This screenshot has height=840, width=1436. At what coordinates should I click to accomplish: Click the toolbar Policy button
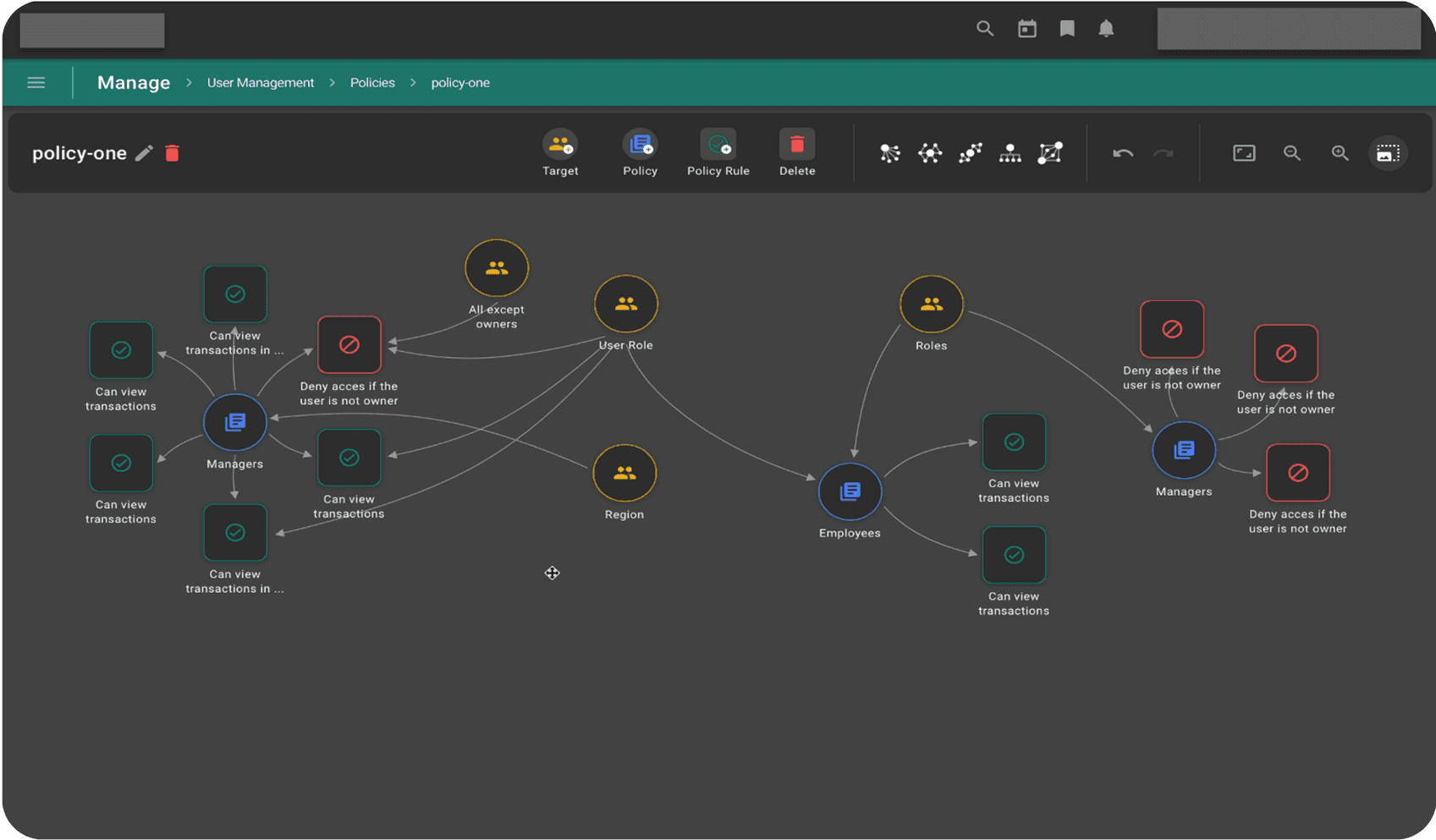point(640,146)
